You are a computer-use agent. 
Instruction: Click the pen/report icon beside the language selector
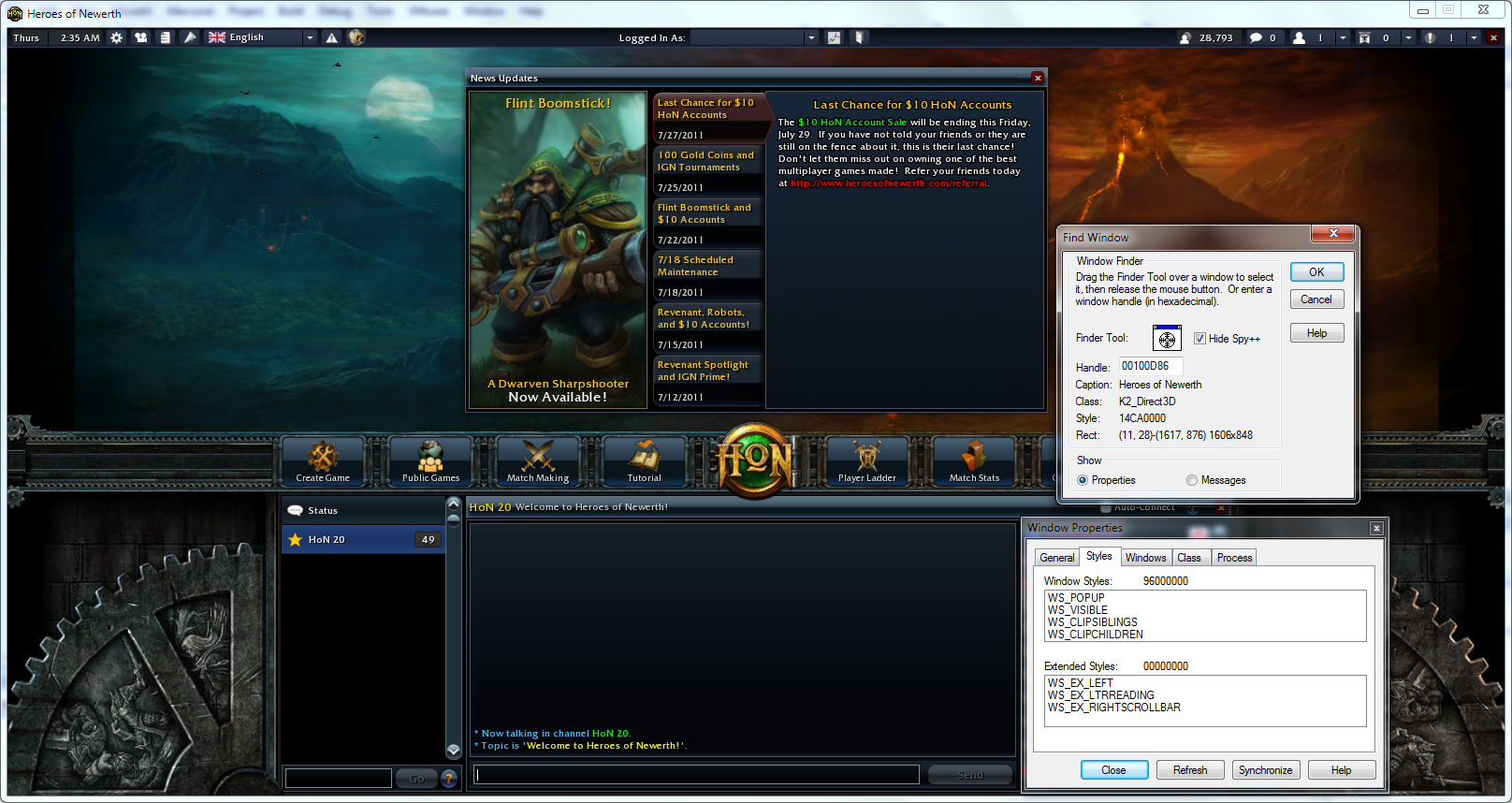point(190,37)
